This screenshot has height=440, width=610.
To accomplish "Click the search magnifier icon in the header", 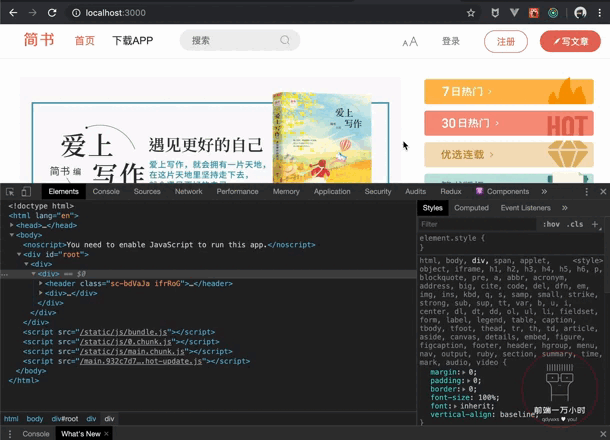I will [x=285, y=40].
